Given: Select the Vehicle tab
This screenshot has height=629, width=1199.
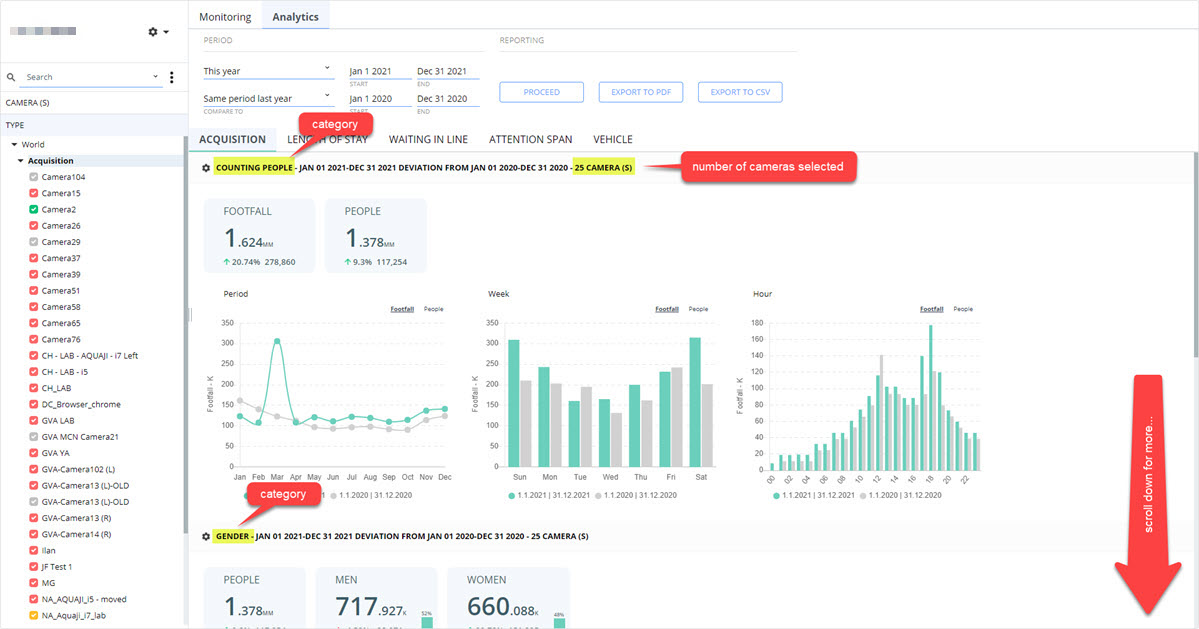Looking at the screenshot, I should (612, 139).
